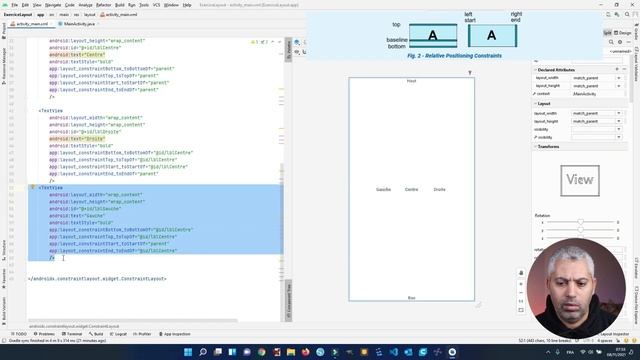Collapse the Layout section
Image resolution: width=640 pixels, height=360 pixels.
535,104
